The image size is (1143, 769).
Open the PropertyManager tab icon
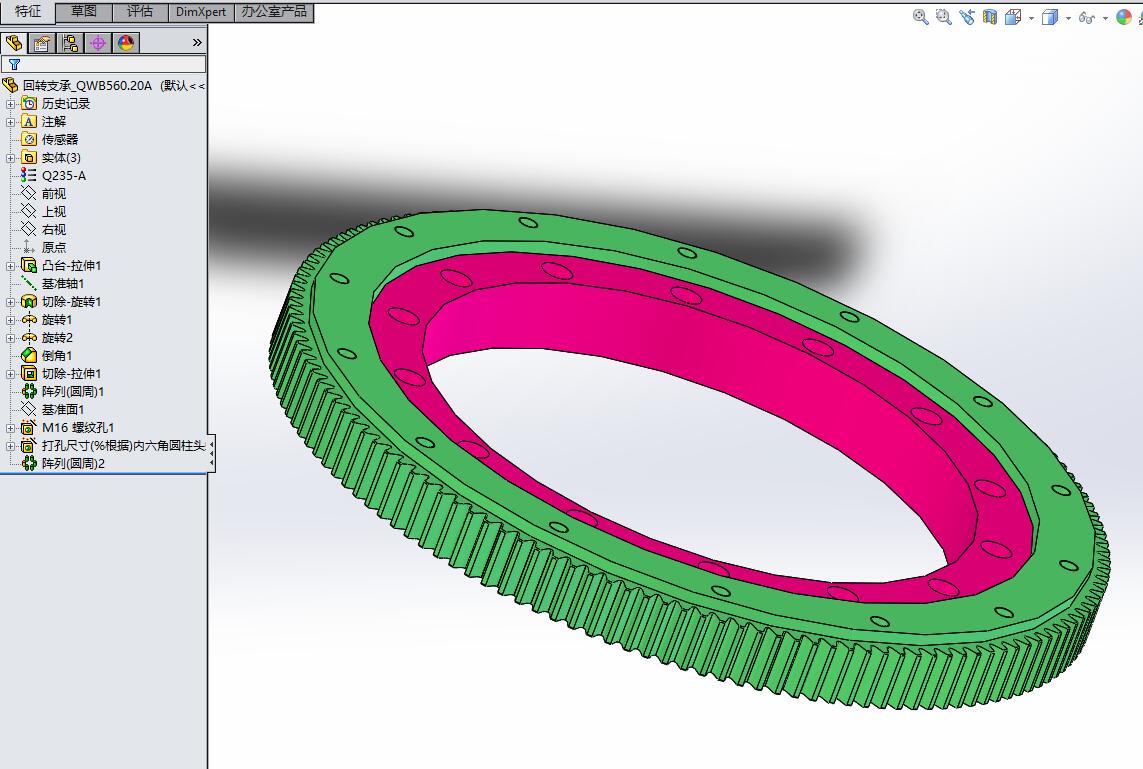(42, 43)
